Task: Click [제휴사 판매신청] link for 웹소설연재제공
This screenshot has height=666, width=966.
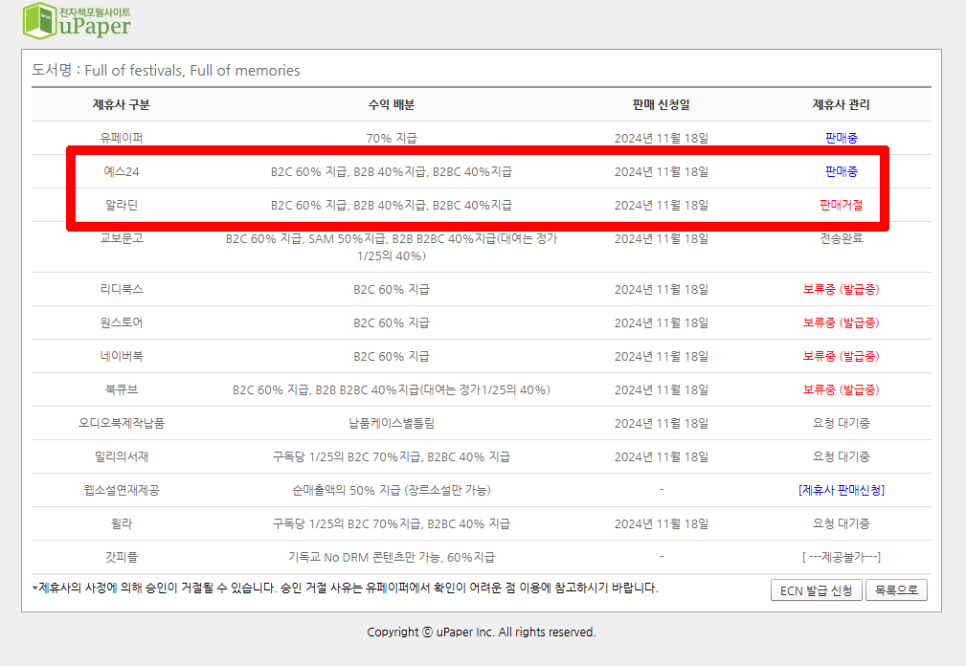Action: [841, 490]
